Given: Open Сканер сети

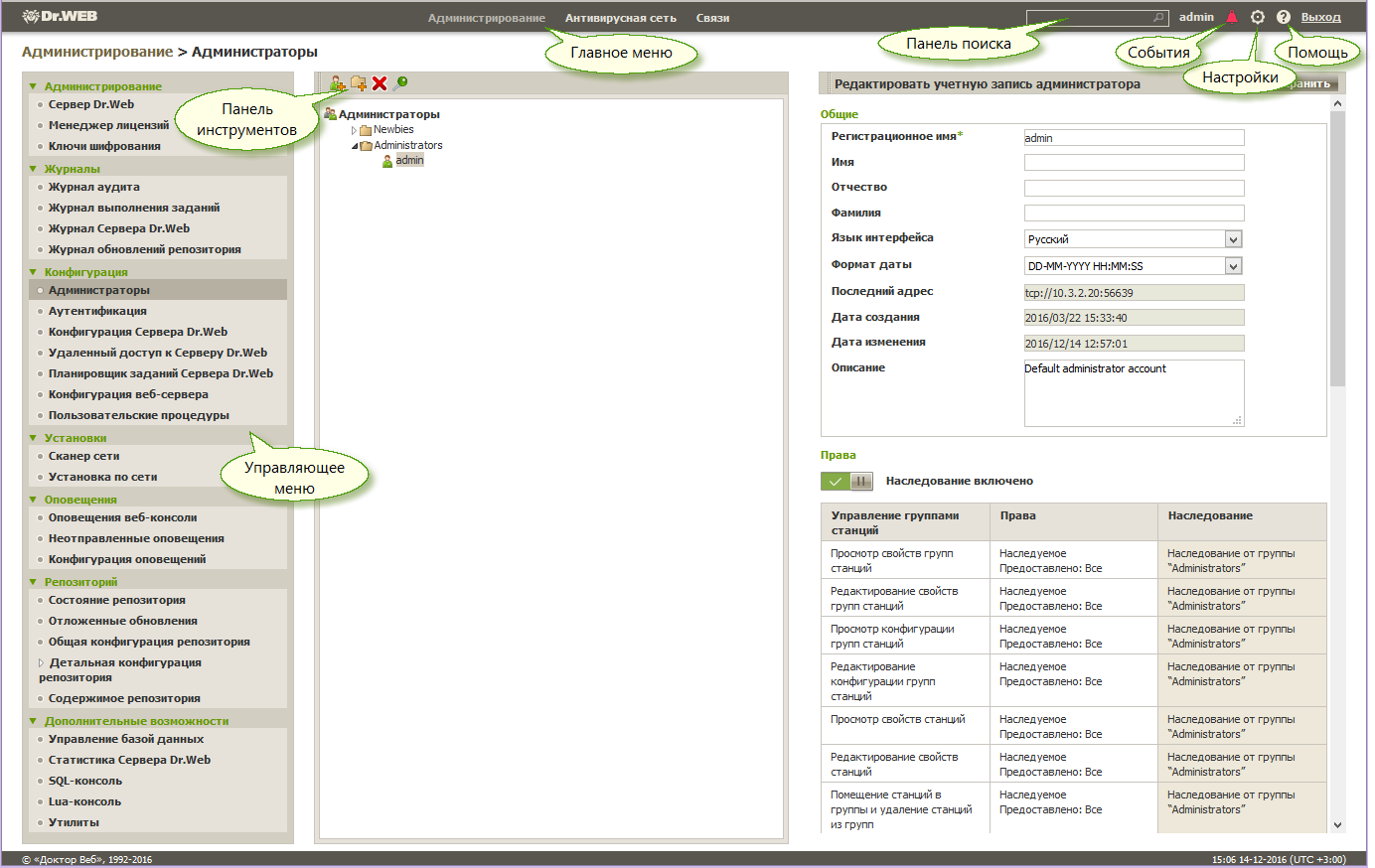Looking at the screenshot, I should [84, 456].
